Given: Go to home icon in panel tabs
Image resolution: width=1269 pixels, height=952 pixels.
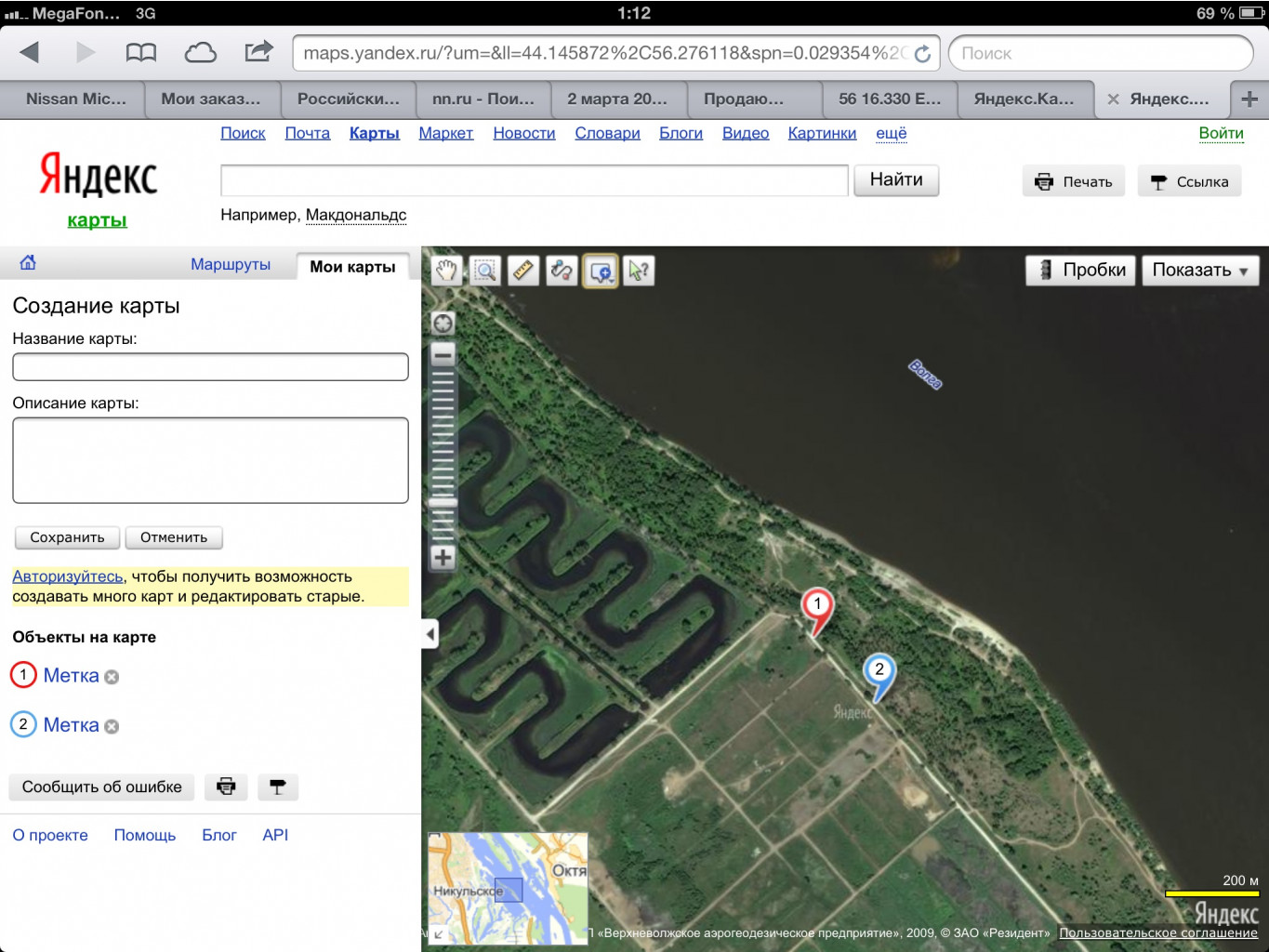Looking at the screenshot, I should click(28, 263).
